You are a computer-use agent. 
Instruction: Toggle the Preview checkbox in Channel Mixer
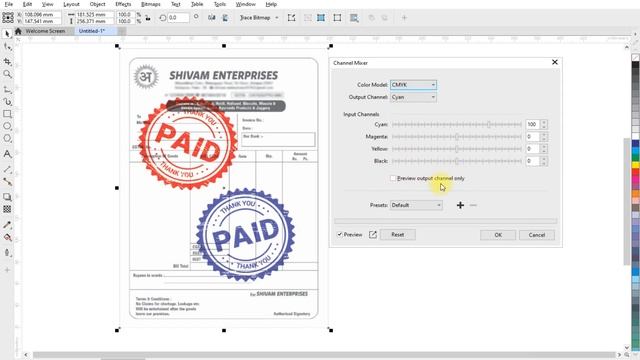[x=340, y=235]
